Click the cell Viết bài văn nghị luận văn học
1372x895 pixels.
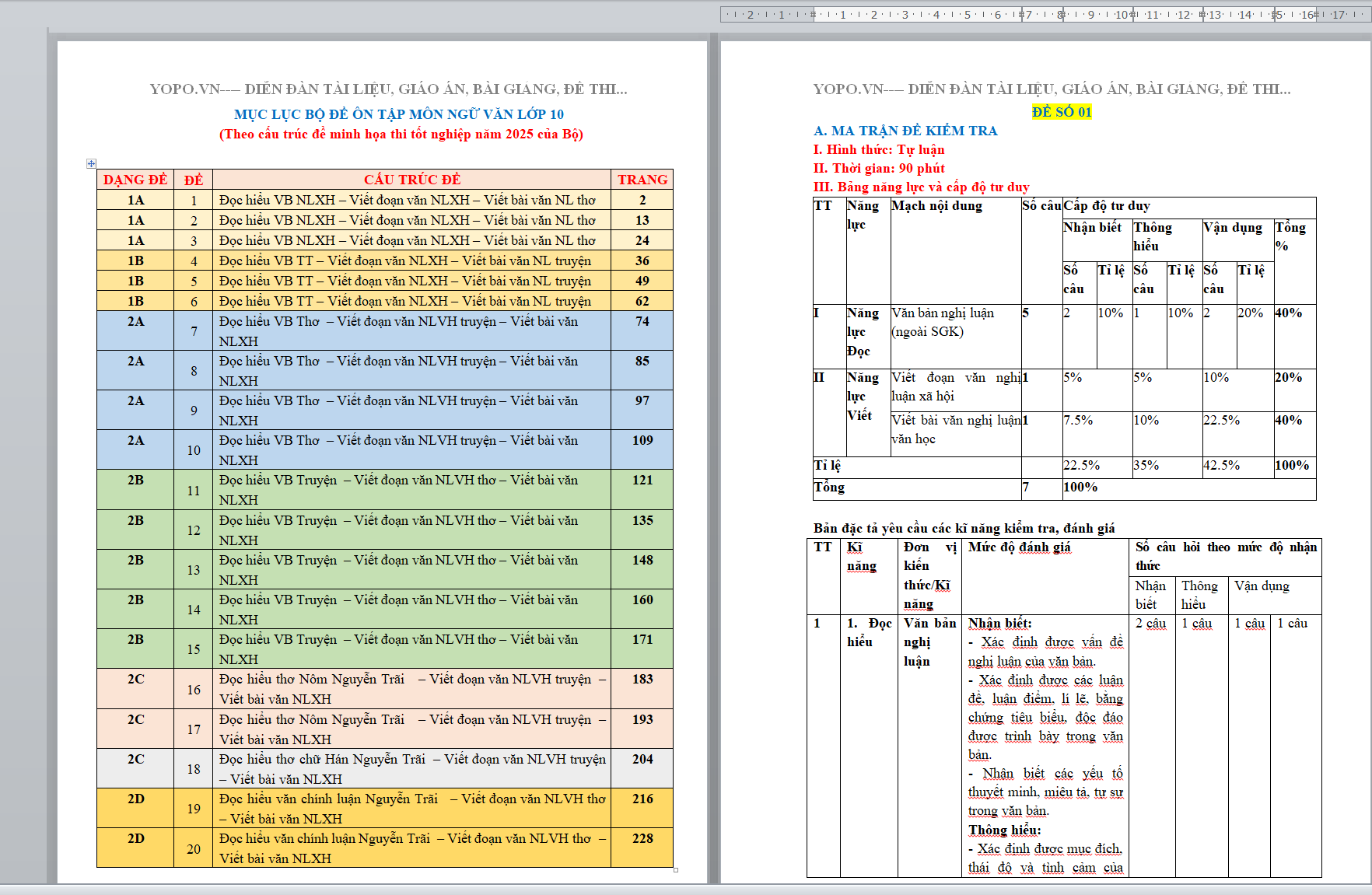(x=955, y=434)
